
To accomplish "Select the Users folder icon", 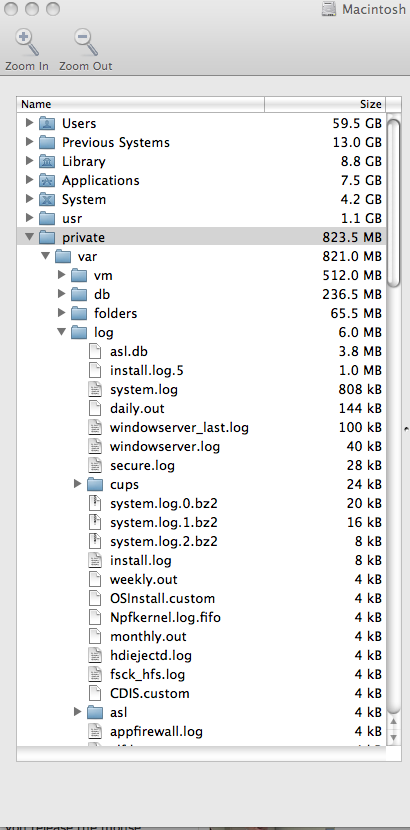I will click(x=47, y=123).
